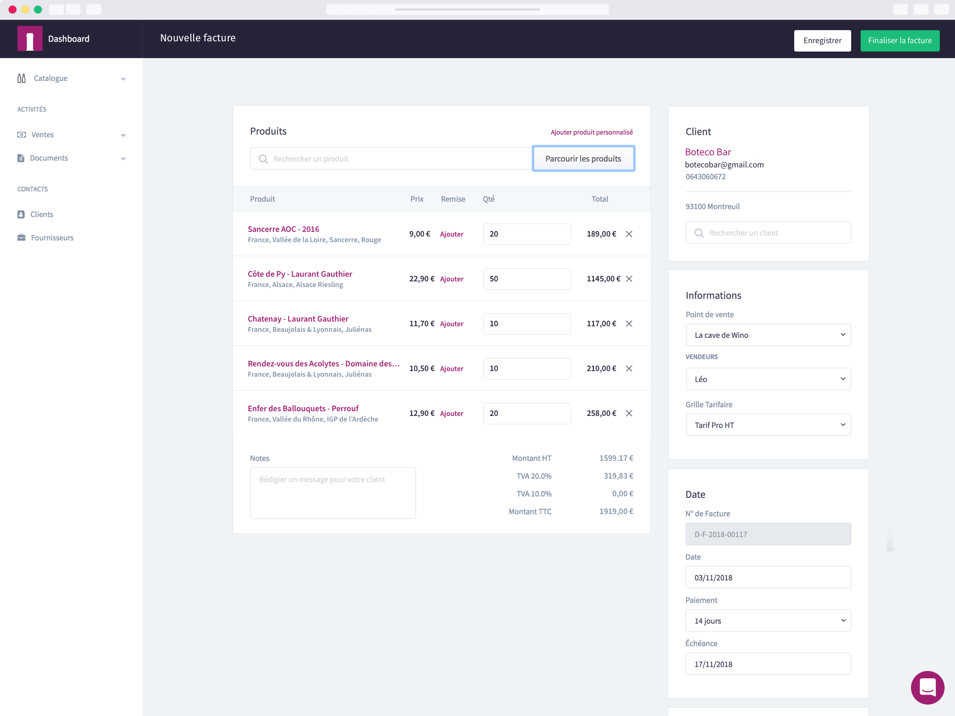Open the Grille Tarifaire dropdown
The height and width of the screenshot is (716, 955).
(x=767, y=425)
